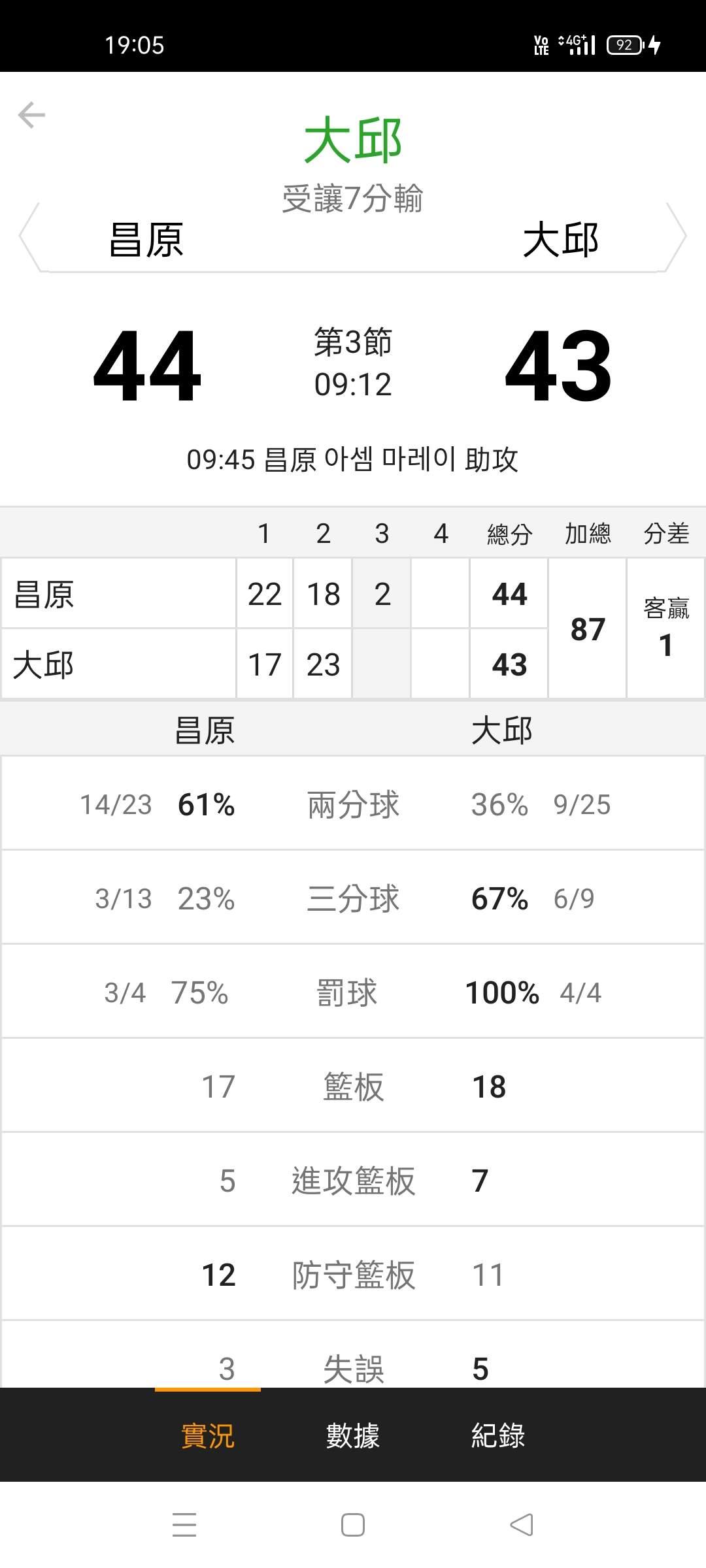This screenshot has height=1568, width=706.
Task: Tap the green 大邱 title heading
Action: [x=353, y=140]
